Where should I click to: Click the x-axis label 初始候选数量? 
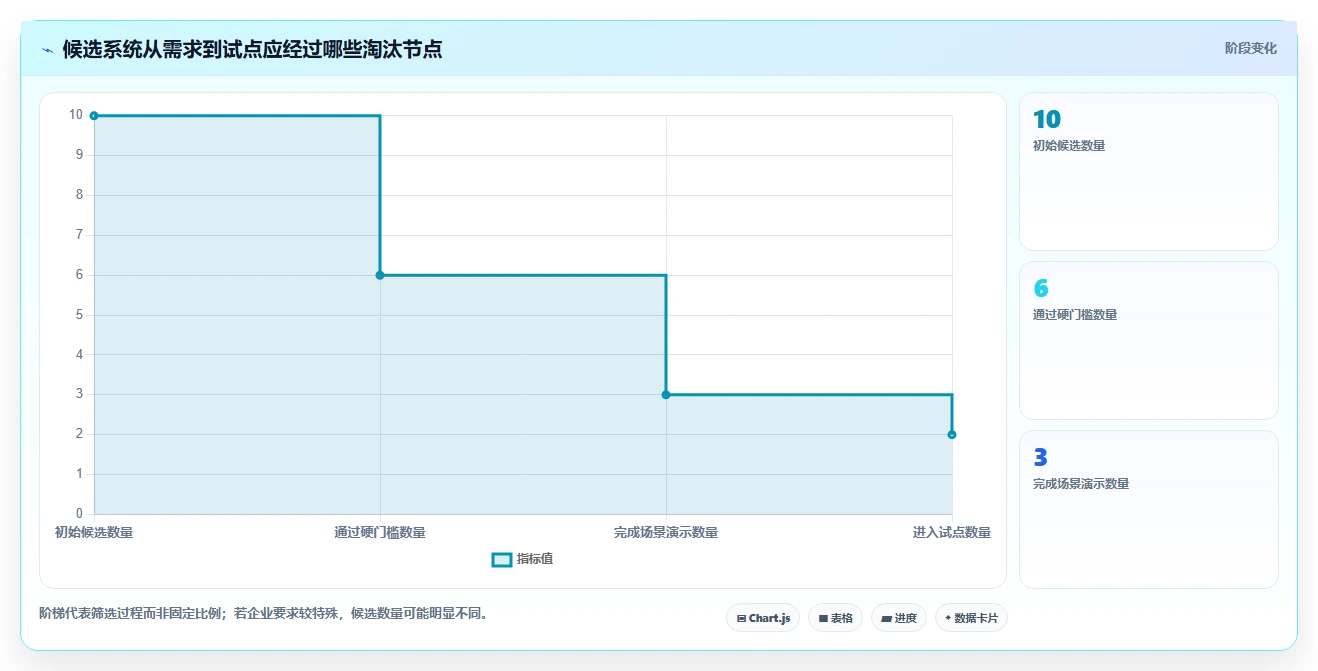(94, 532)
